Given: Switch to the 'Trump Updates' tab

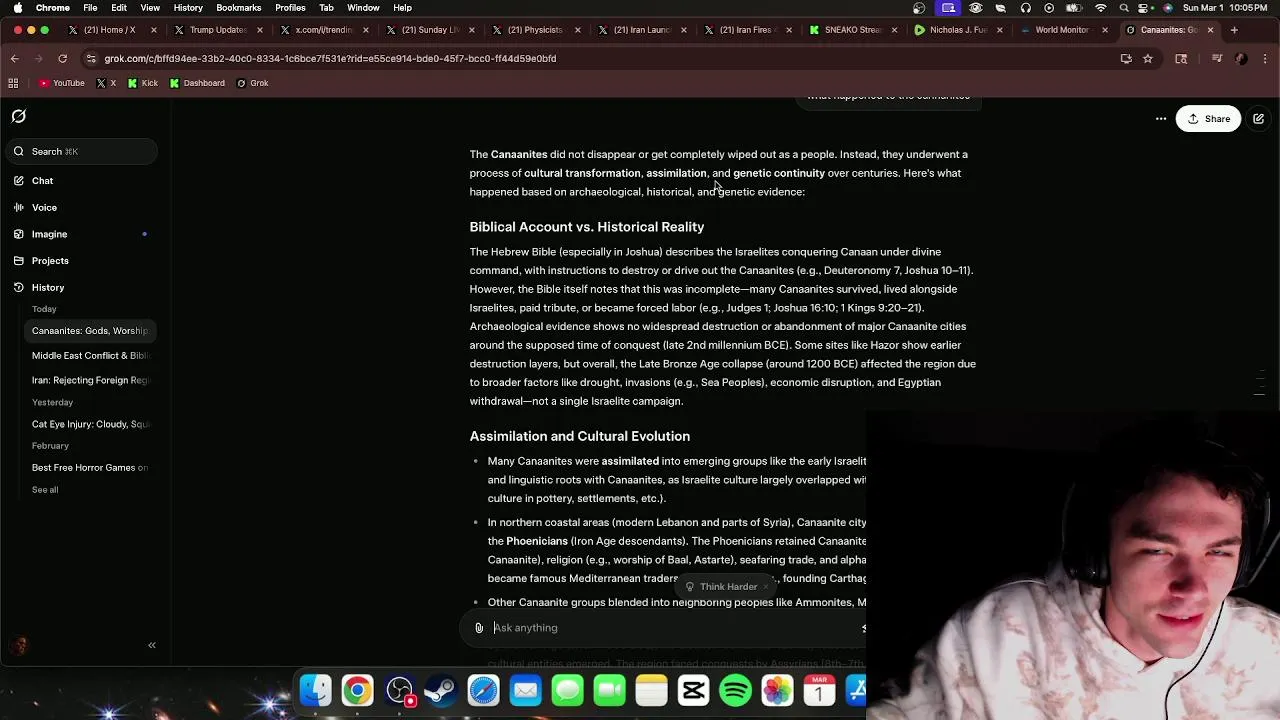Looking at the screenshot, I should 217,30.
